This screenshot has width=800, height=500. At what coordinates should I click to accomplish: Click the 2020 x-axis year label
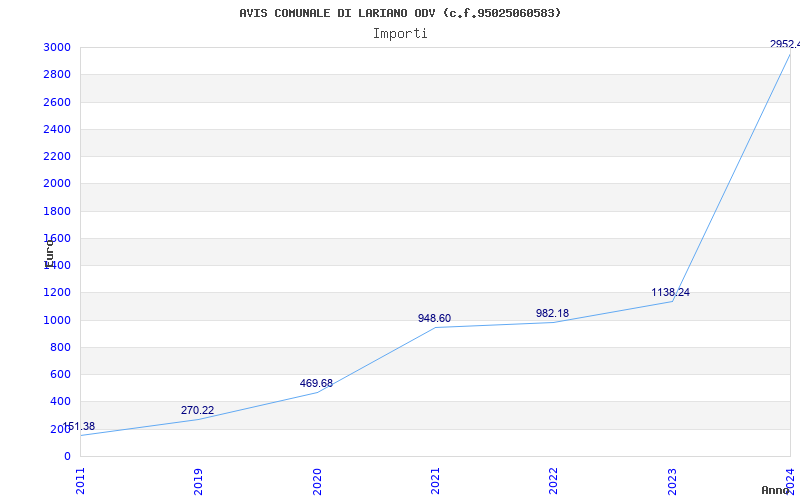click(317, 481)
